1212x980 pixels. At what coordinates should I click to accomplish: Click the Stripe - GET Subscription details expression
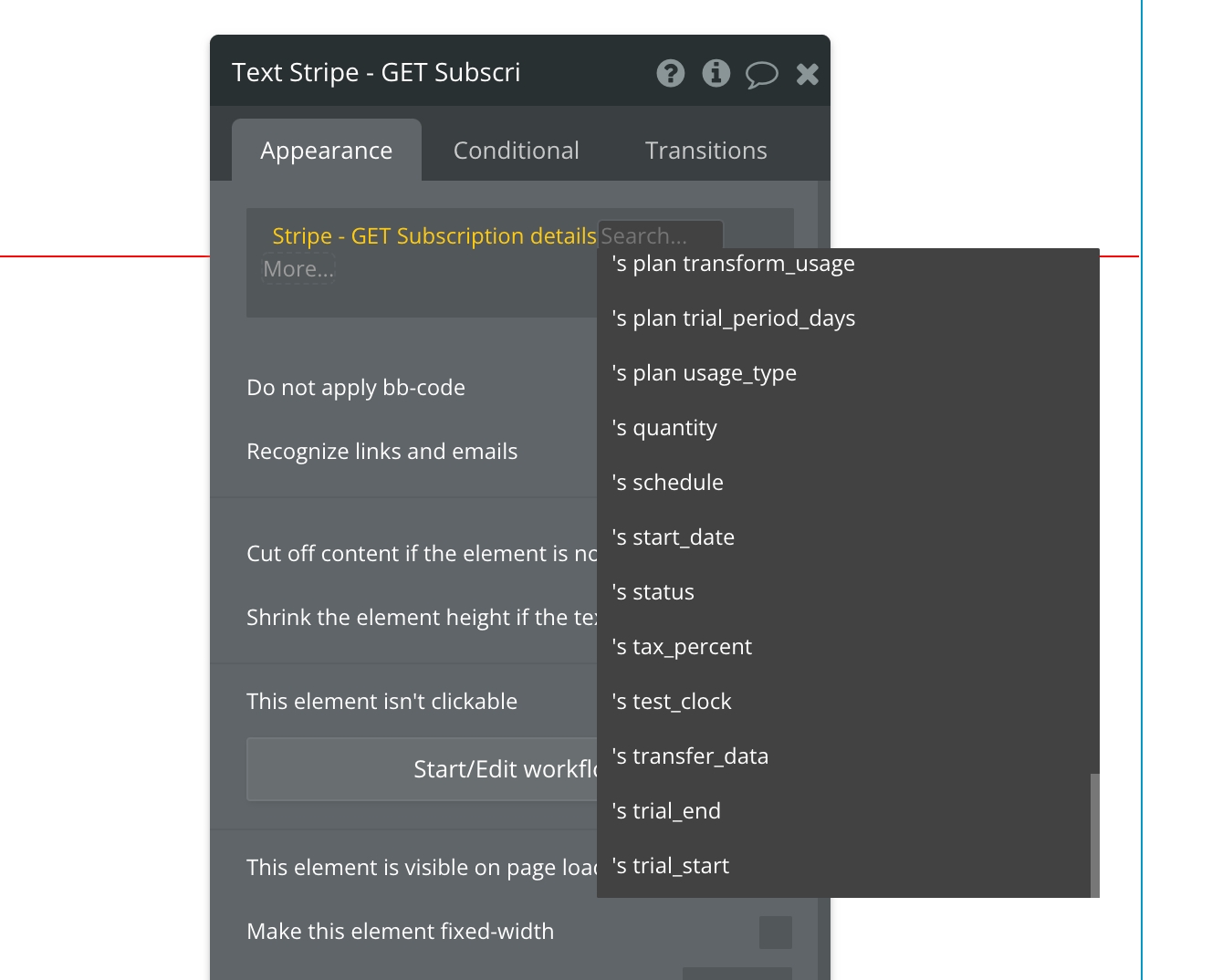pos(434,236)
